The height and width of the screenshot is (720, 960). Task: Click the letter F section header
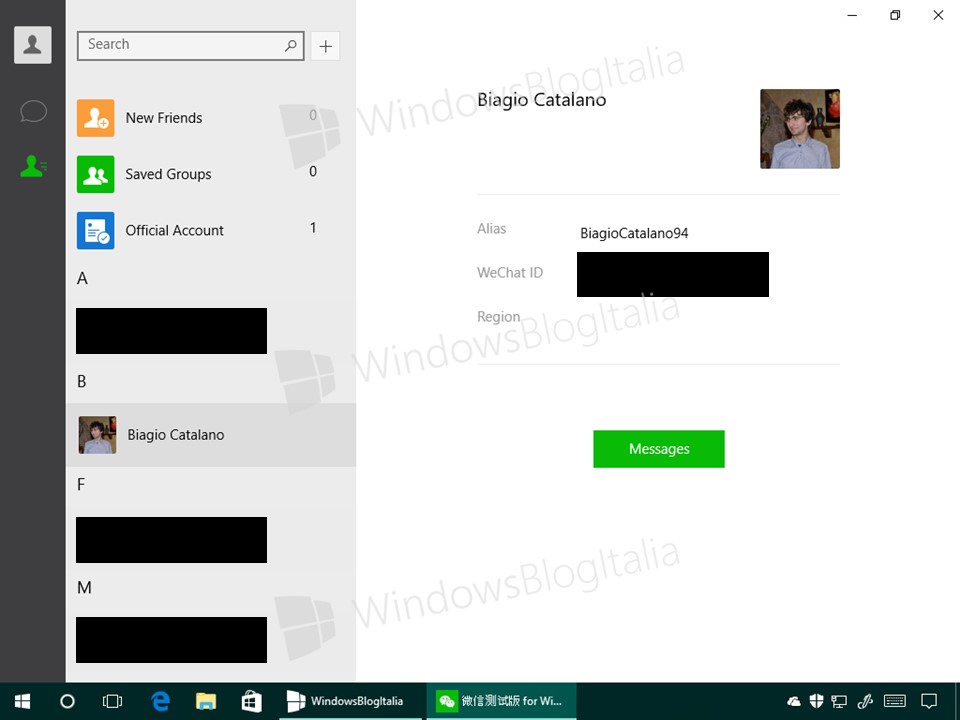(81, 484)
